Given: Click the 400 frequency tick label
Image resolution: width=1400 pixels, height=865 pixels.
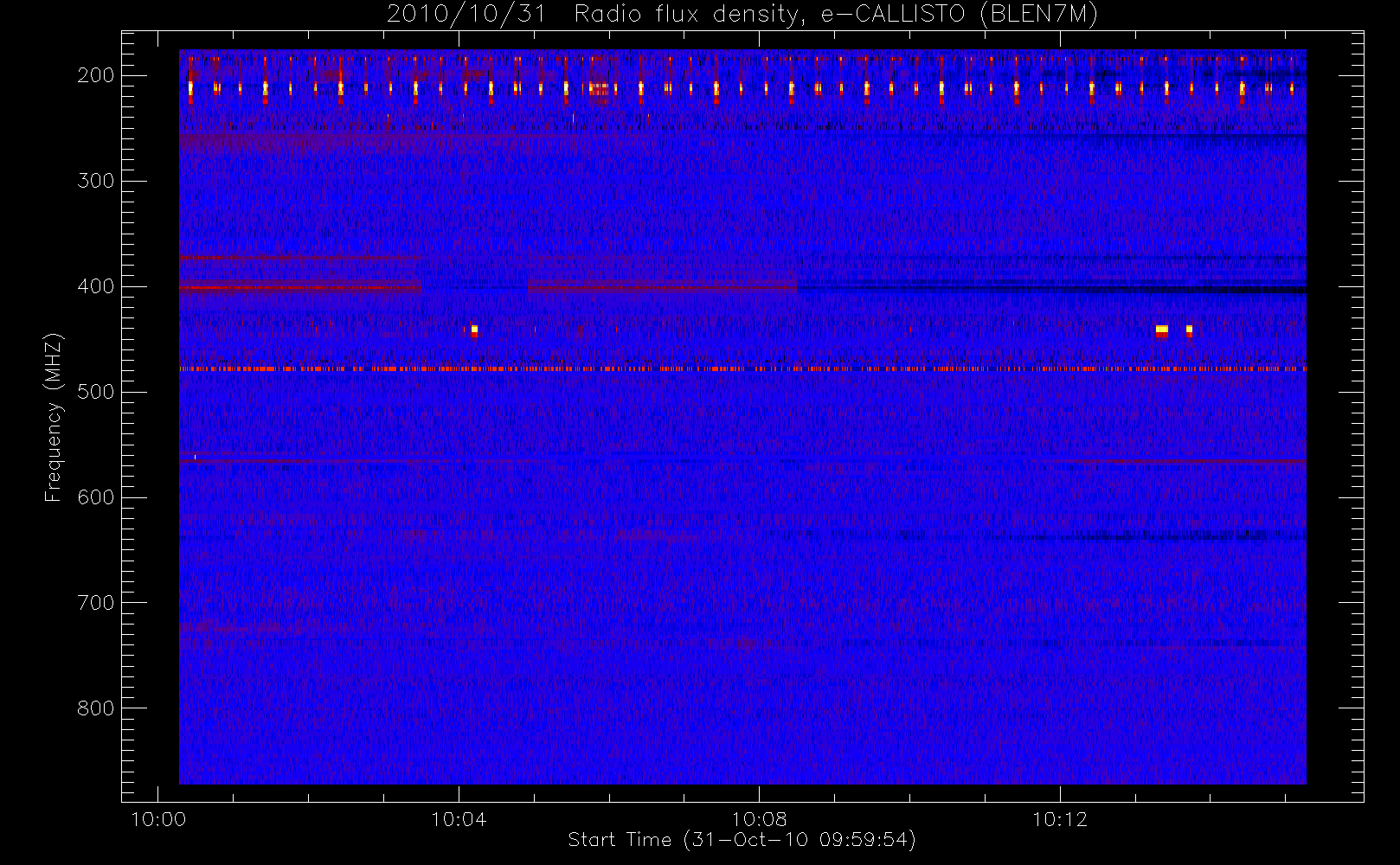Looking at the screenshot, I should click(96, 287).
